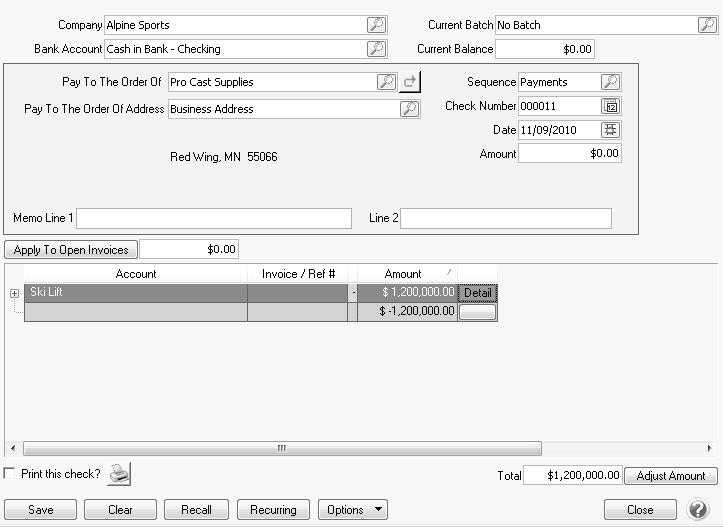The image size is (723, 527).
Task: Click the arrow icon beside Pro Cast Supplies
Action: [x=410, y=82]
